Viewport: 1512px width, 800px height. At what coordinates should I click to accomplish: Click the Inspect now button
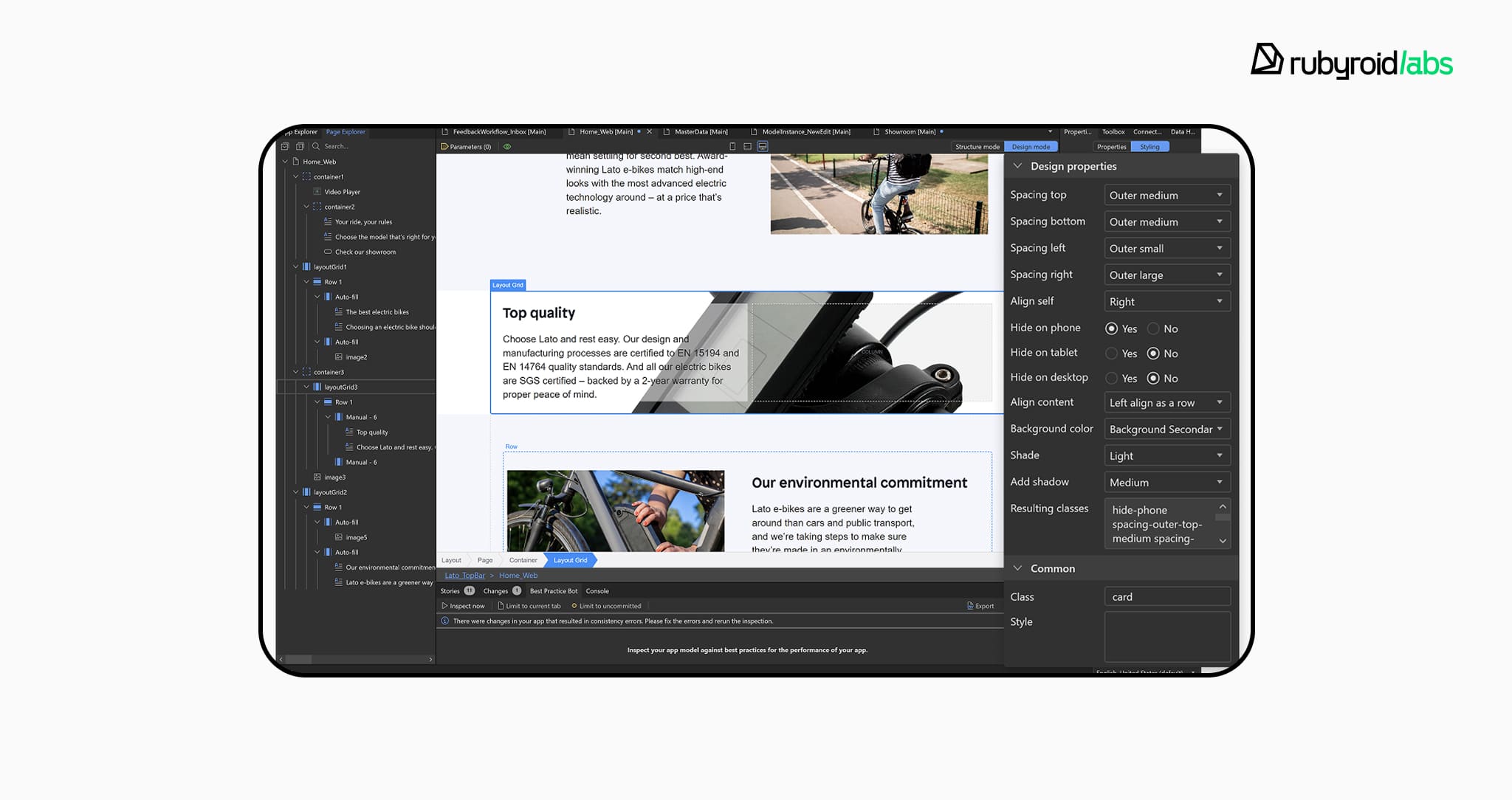coord(463,606)
